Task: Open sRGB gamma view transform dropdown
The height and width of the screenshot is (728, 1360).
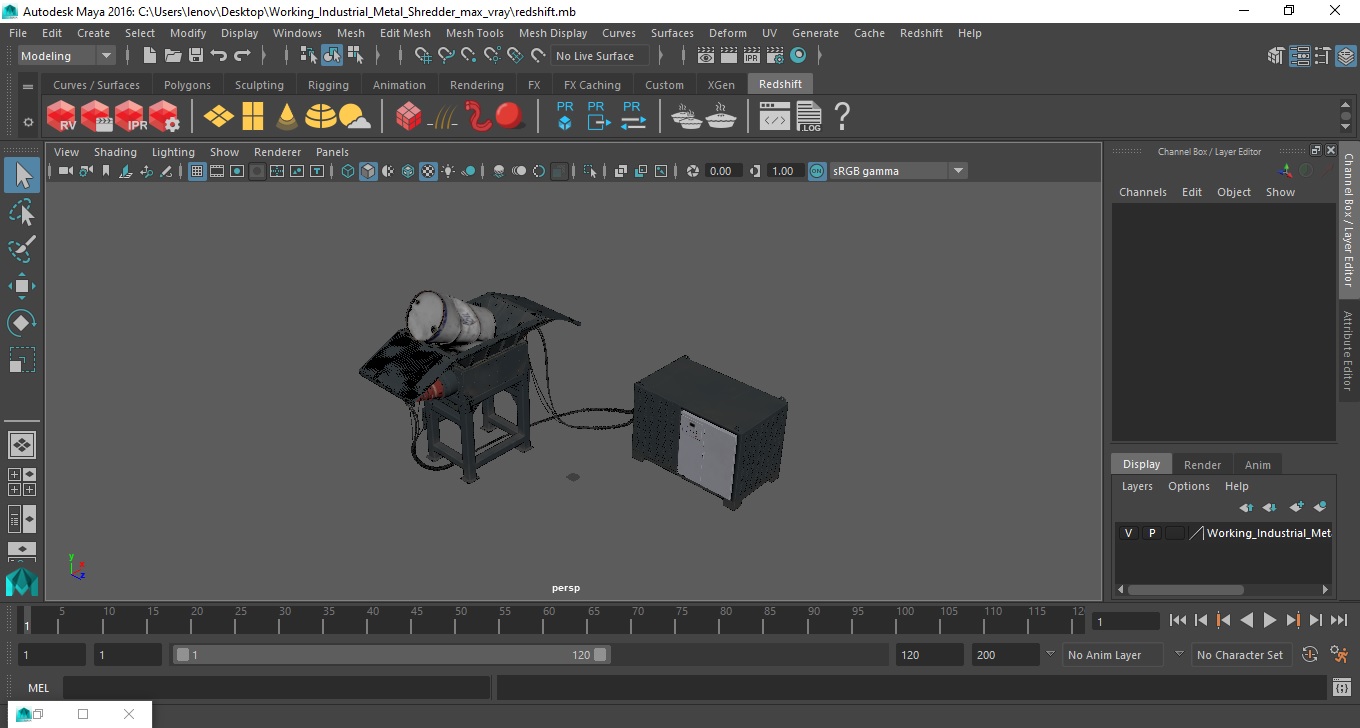Action: click(x=898, y=171)
